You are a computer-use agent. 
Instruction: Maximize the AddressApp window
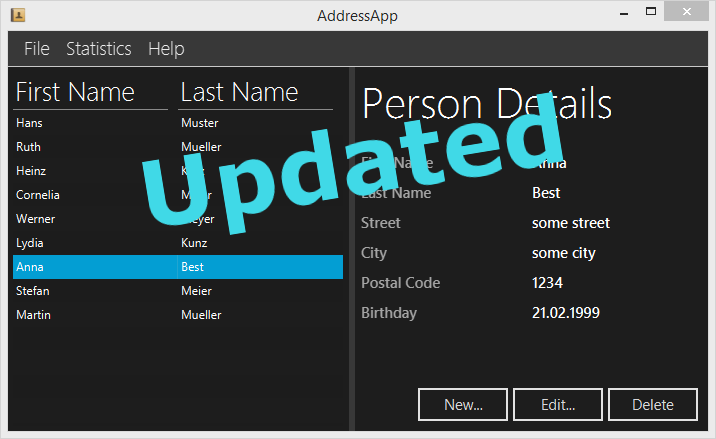pyautogui.click(x=651, y=11)
